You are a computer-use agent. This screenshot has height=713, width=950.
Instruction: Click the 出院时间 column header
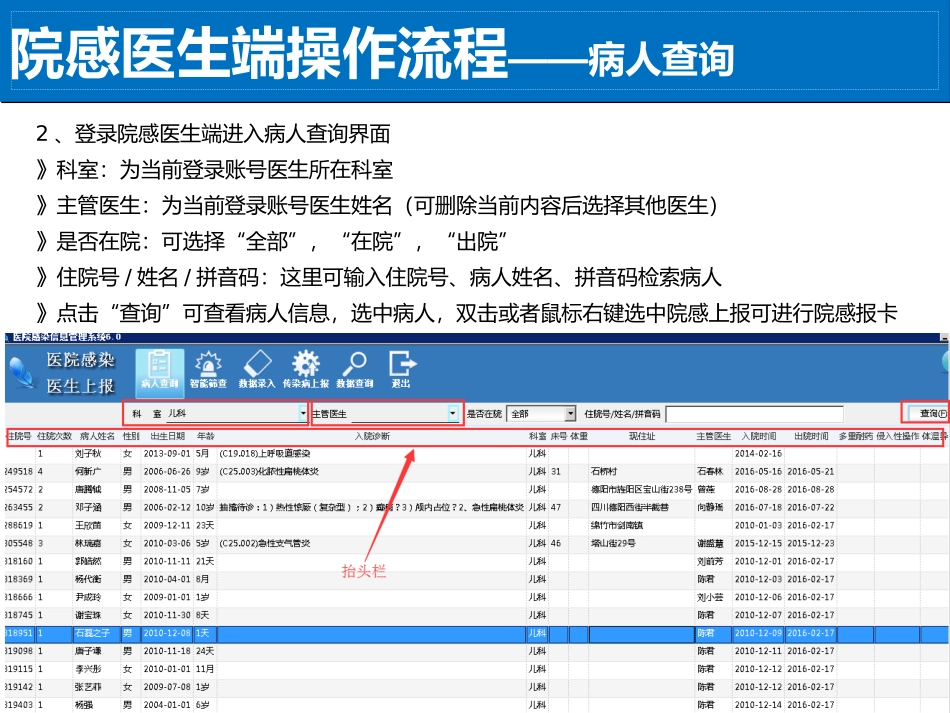pos(811,436)
